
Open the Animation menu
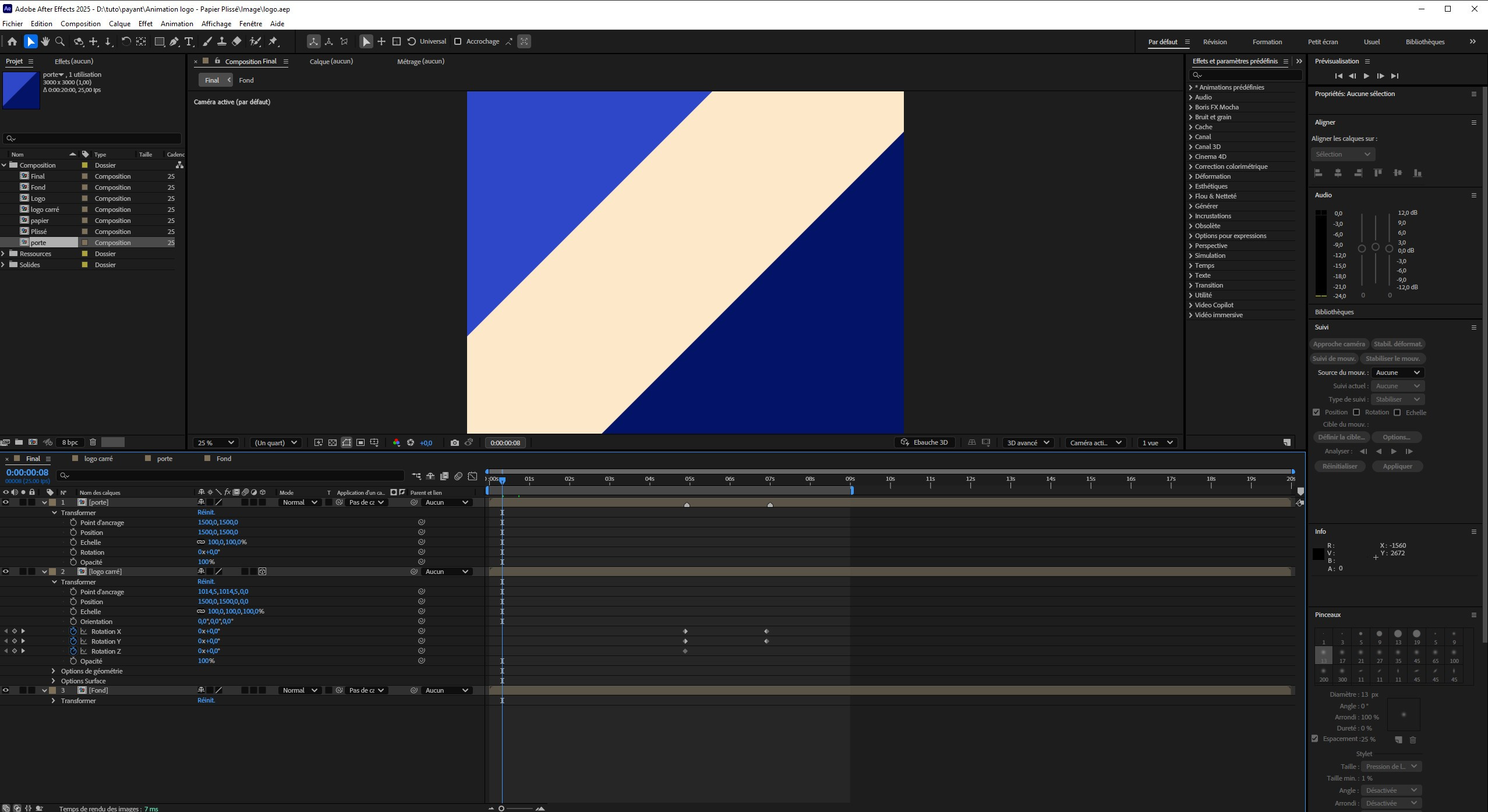pos(176,24)
